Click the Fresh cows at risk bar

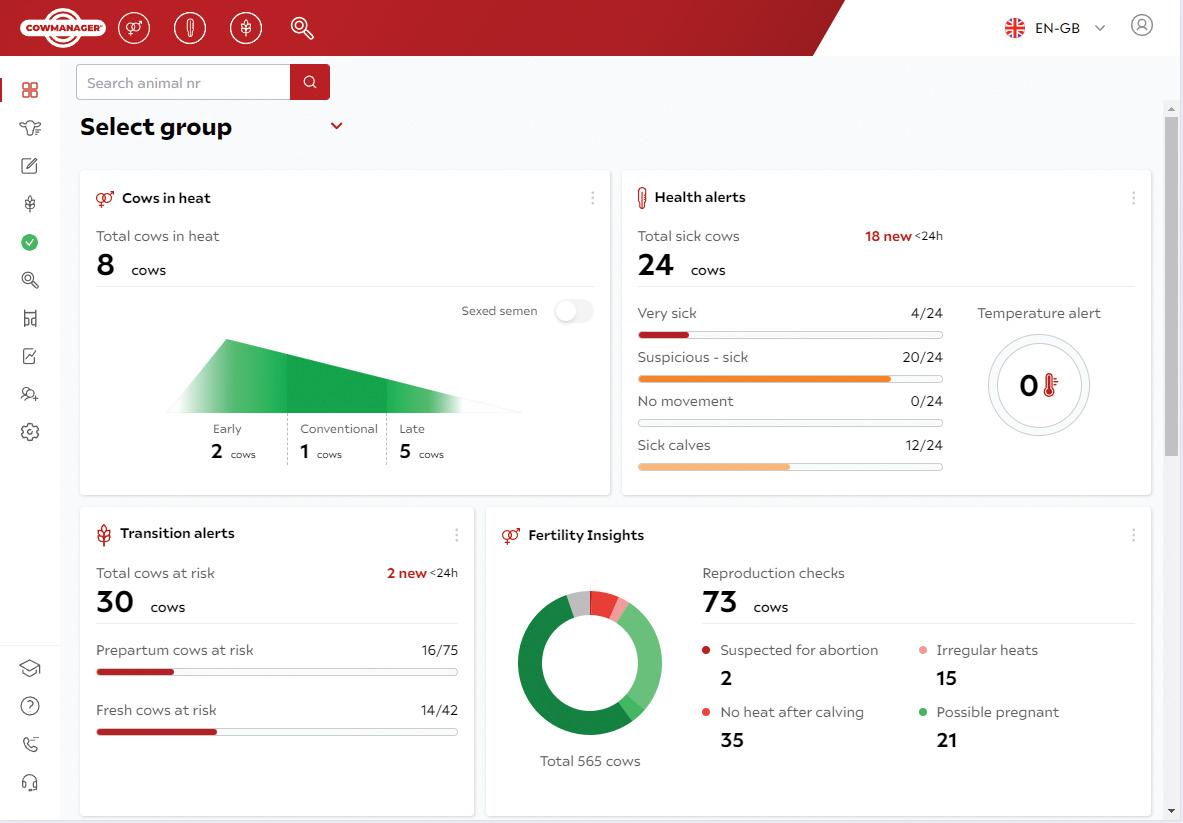point(277,732)
